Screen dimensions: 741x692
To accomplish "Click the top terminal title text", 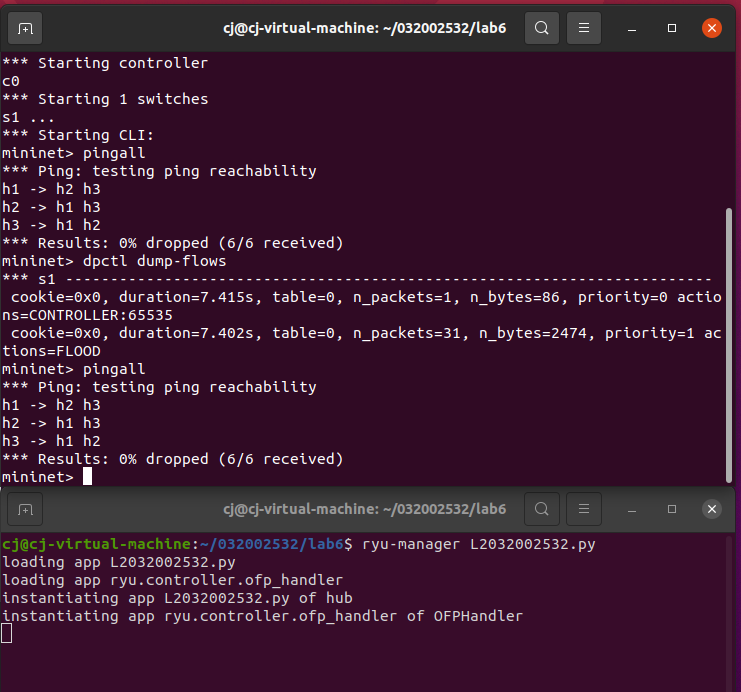I will coord(364,28).
